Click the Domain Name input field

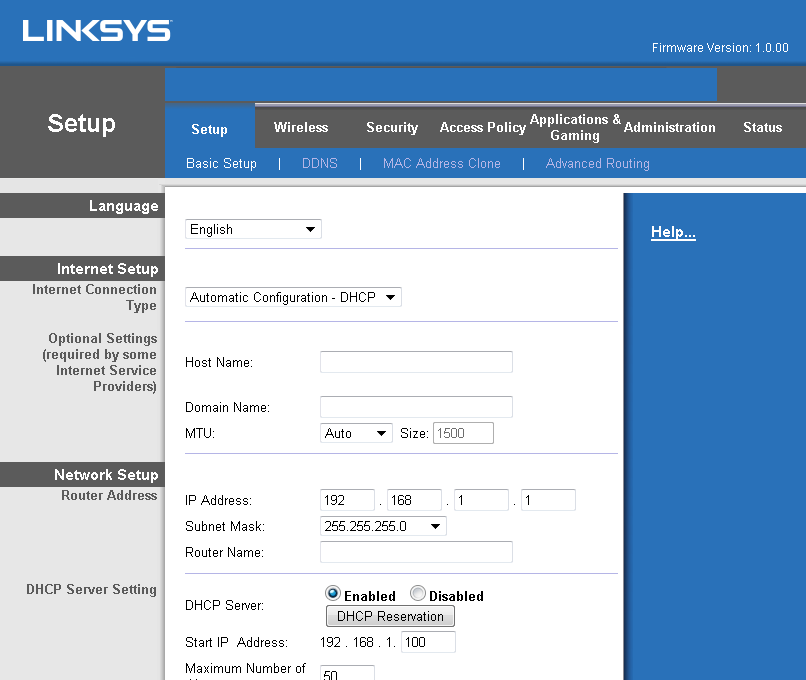[416, 407]
